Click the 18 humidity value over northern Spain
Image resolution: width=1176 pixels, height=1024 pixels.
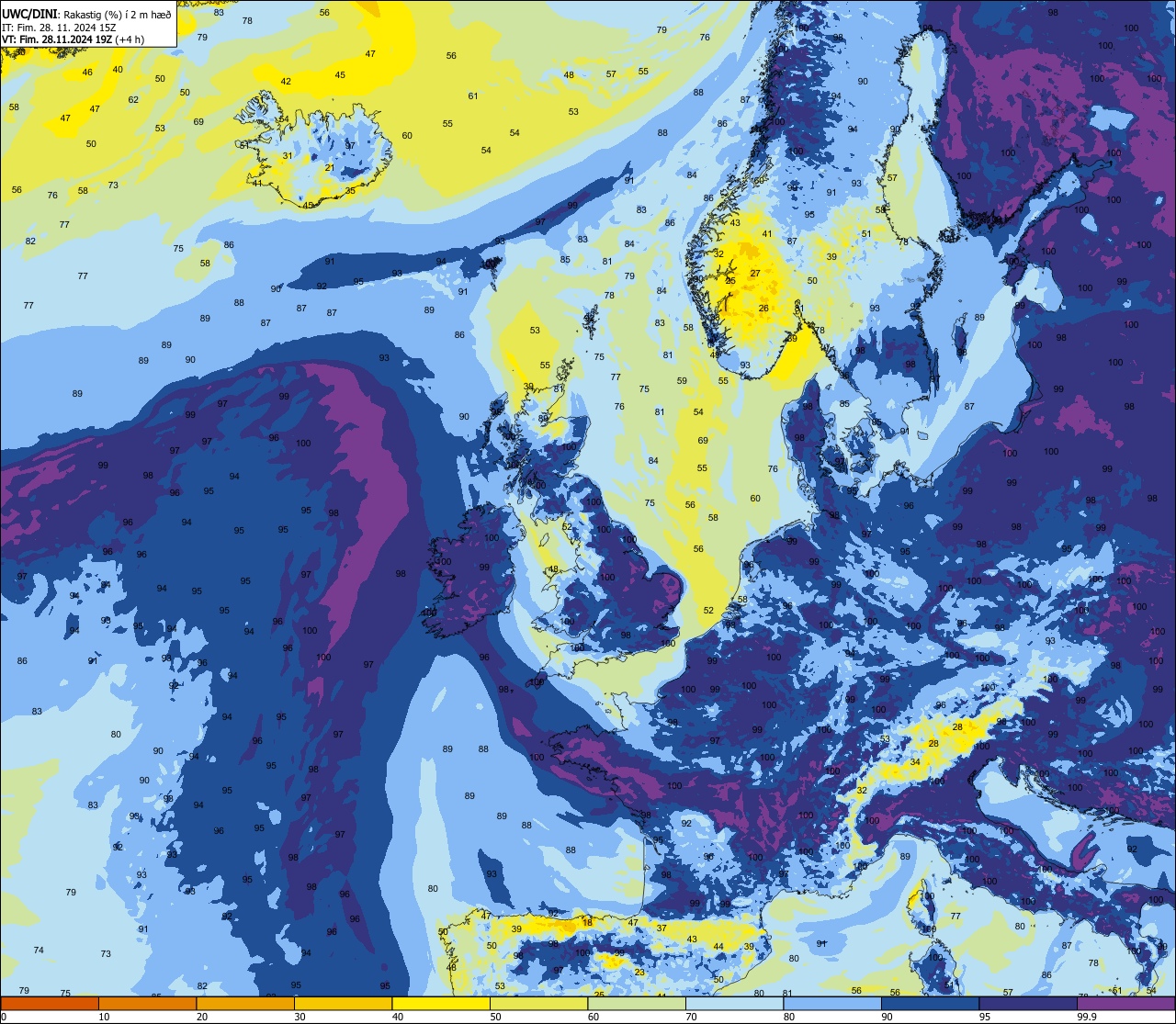click(x=587, y=921)
